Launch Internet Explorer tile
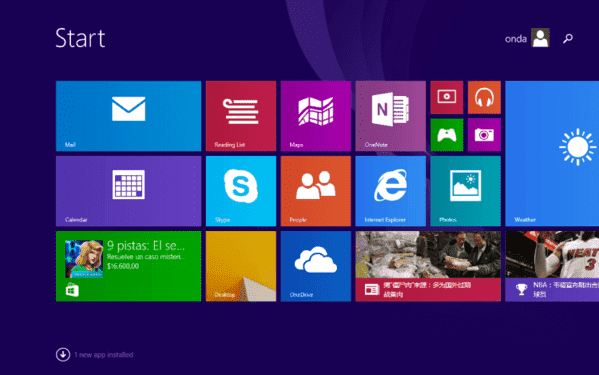The image size is (599, 375). click(x=390, y=191)
